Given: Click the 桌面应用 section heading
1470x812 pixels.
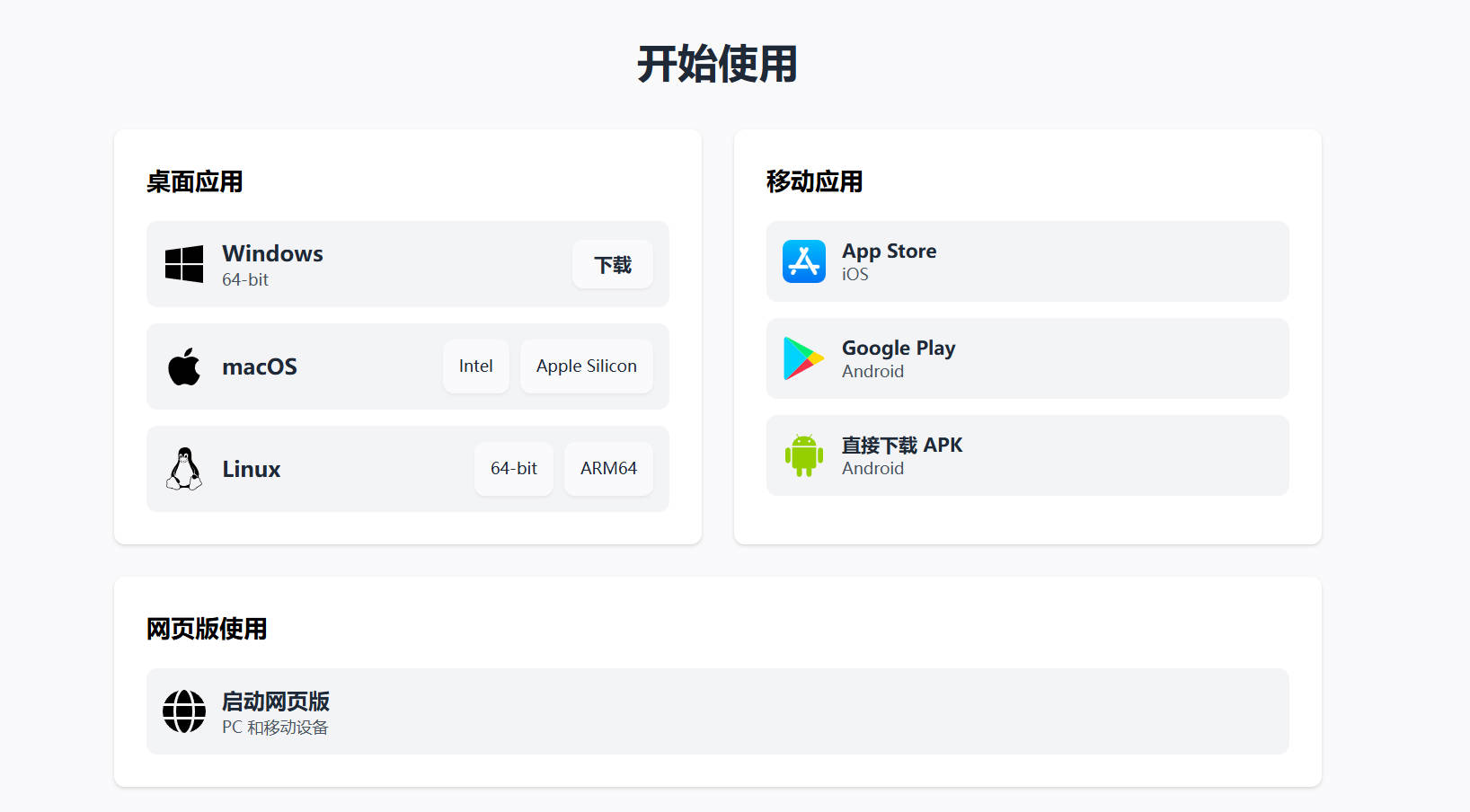Looking at the screenshot, I should click(195, 181).
